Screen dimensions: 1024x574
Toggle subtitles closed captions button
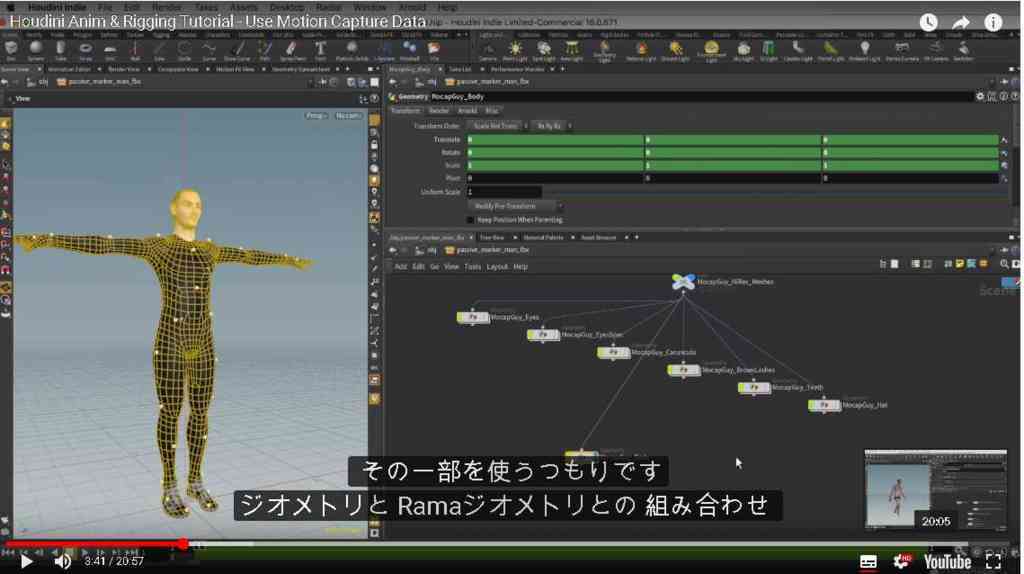pyautogui.click(x=868, y=562)
